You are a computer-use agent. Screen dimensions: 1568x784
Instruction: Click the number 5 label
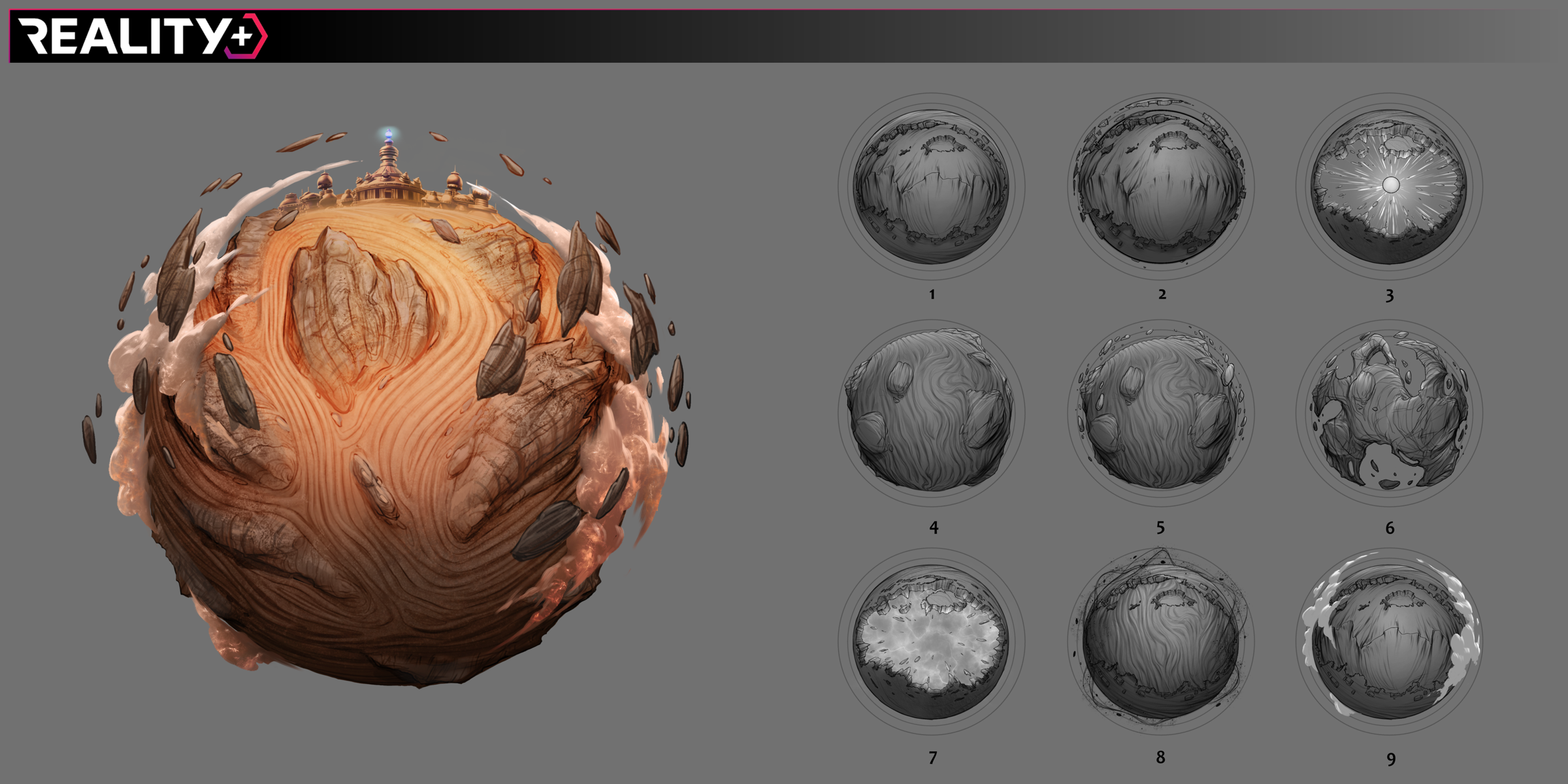point(1160,527)
